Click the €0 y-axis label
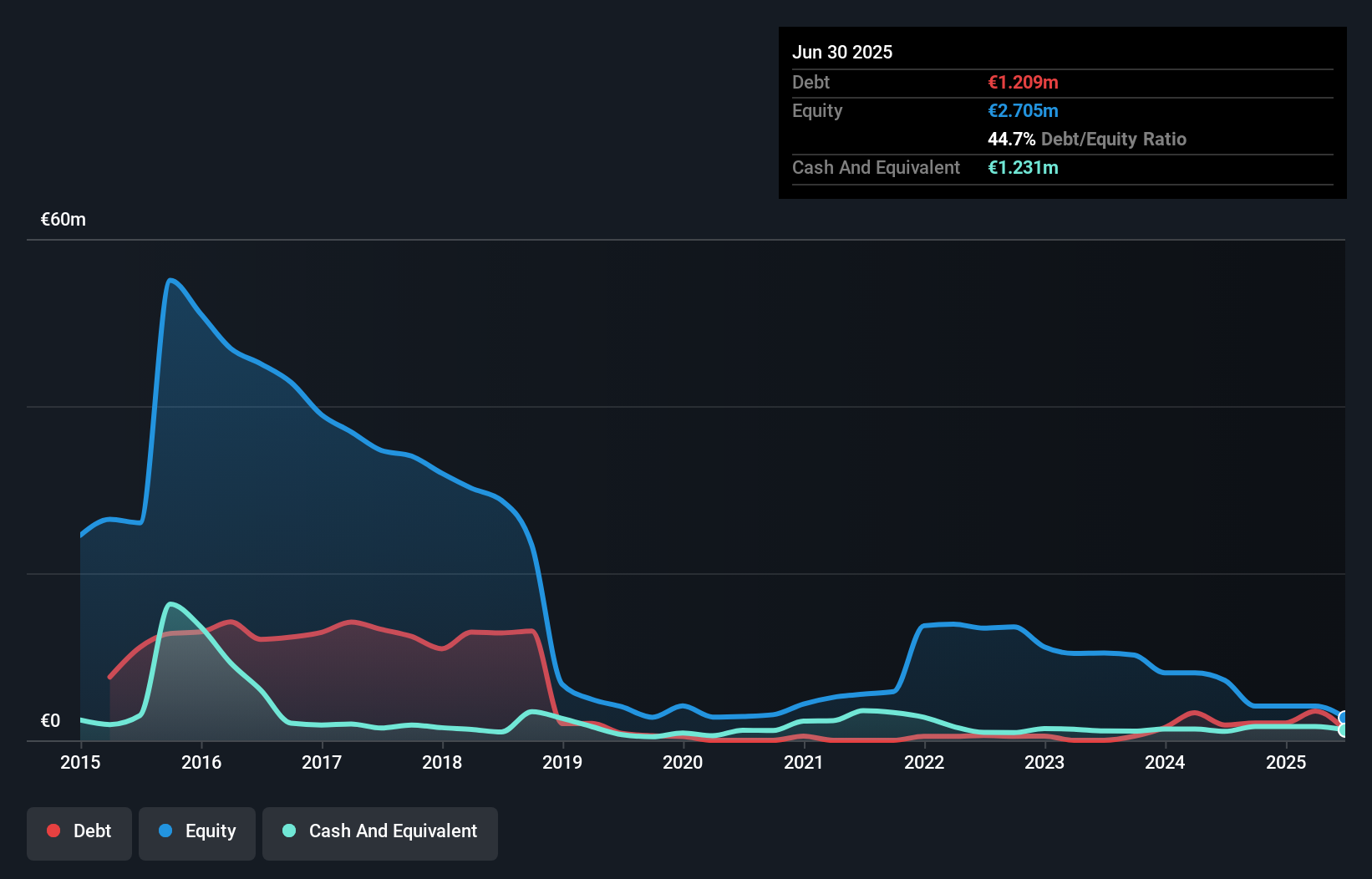 point(50,721)
